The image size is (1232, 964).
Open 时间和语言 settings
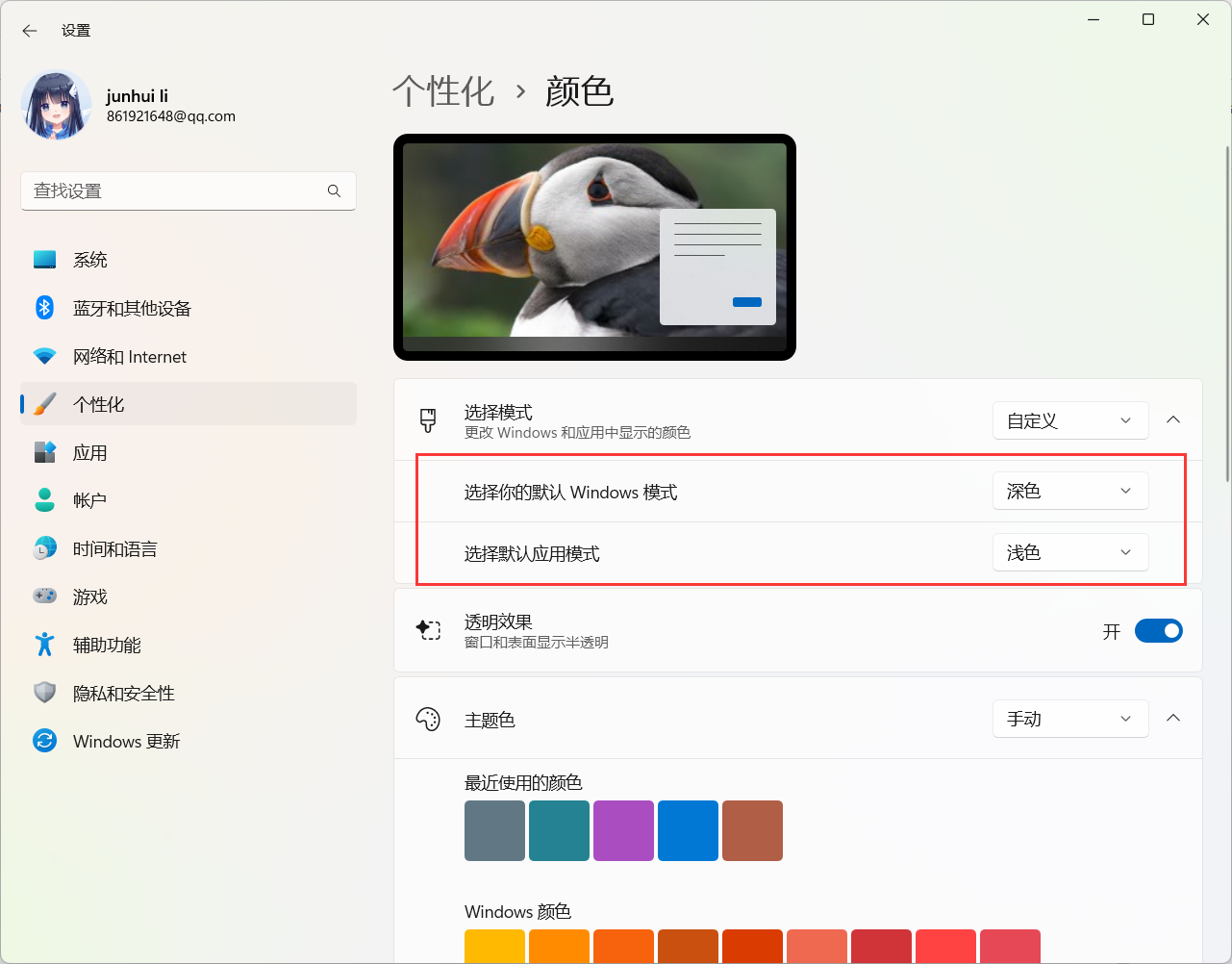(189, 548)
